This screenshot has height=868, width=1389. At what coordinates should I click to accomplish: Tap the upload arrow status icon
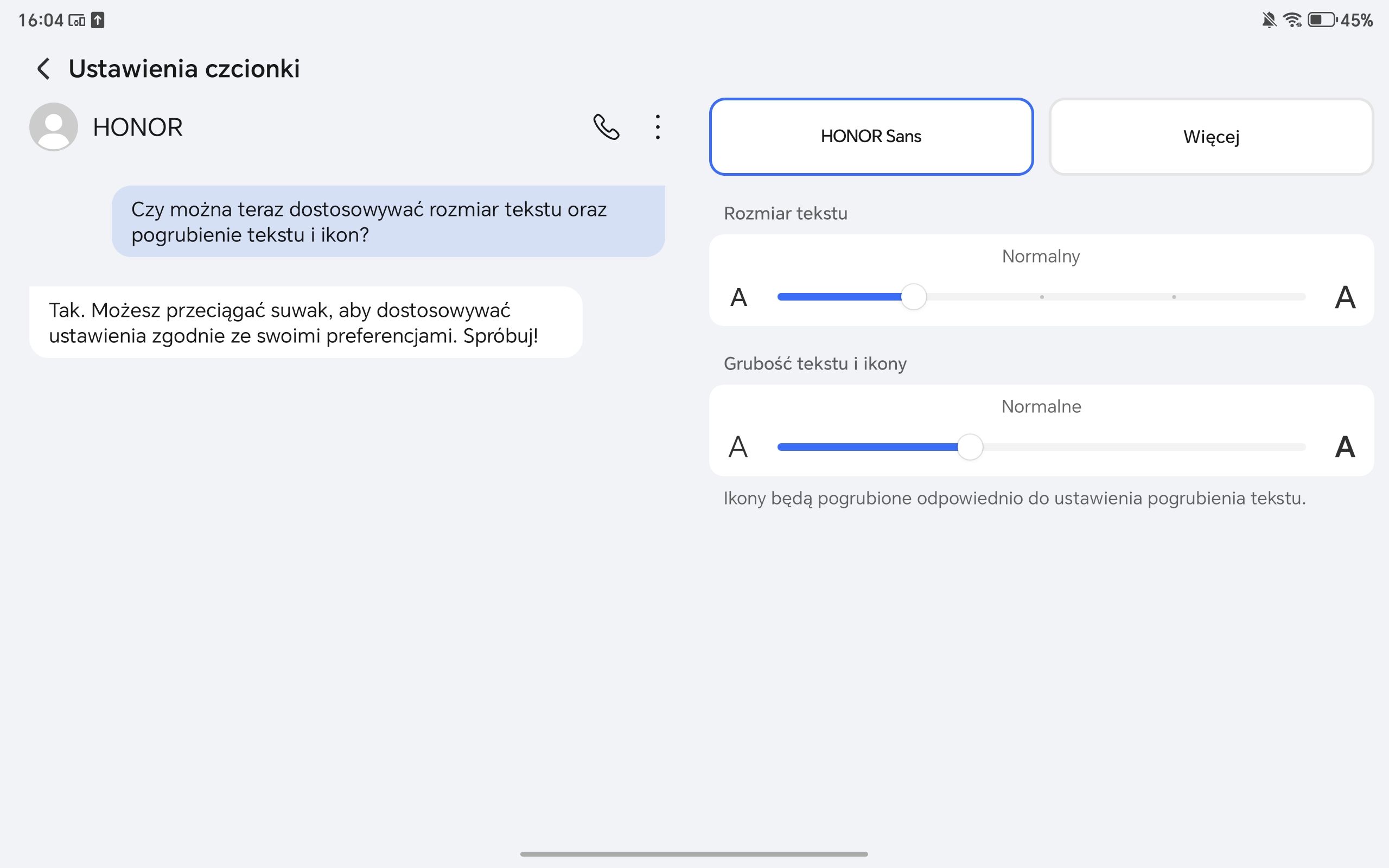point(98,21)
